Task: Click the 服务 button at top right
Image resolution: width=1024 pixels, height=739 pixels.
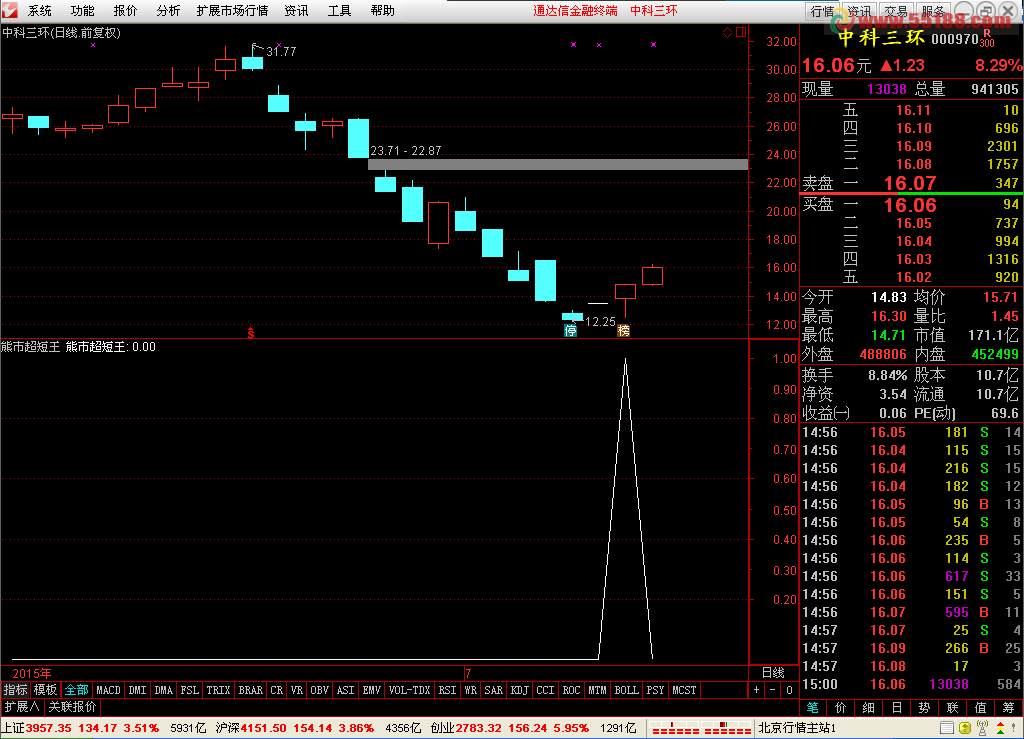Action: (x=933, y=10)
